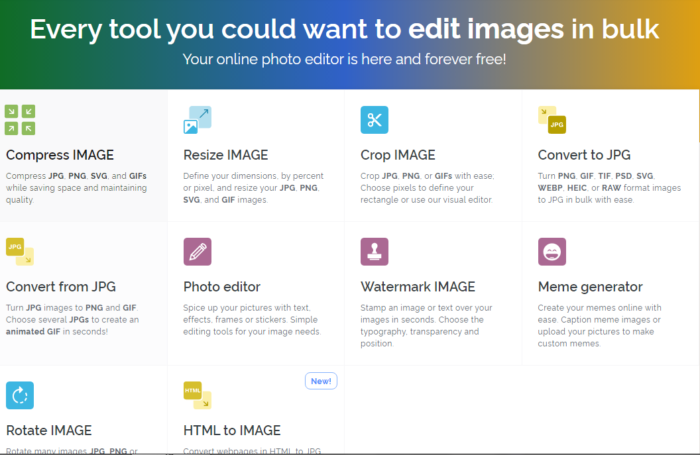Open the Convert from JPG title
Image resolution: width=700 pixels, height=455 pixels.
pyautogui.click(x=61, y=287)
